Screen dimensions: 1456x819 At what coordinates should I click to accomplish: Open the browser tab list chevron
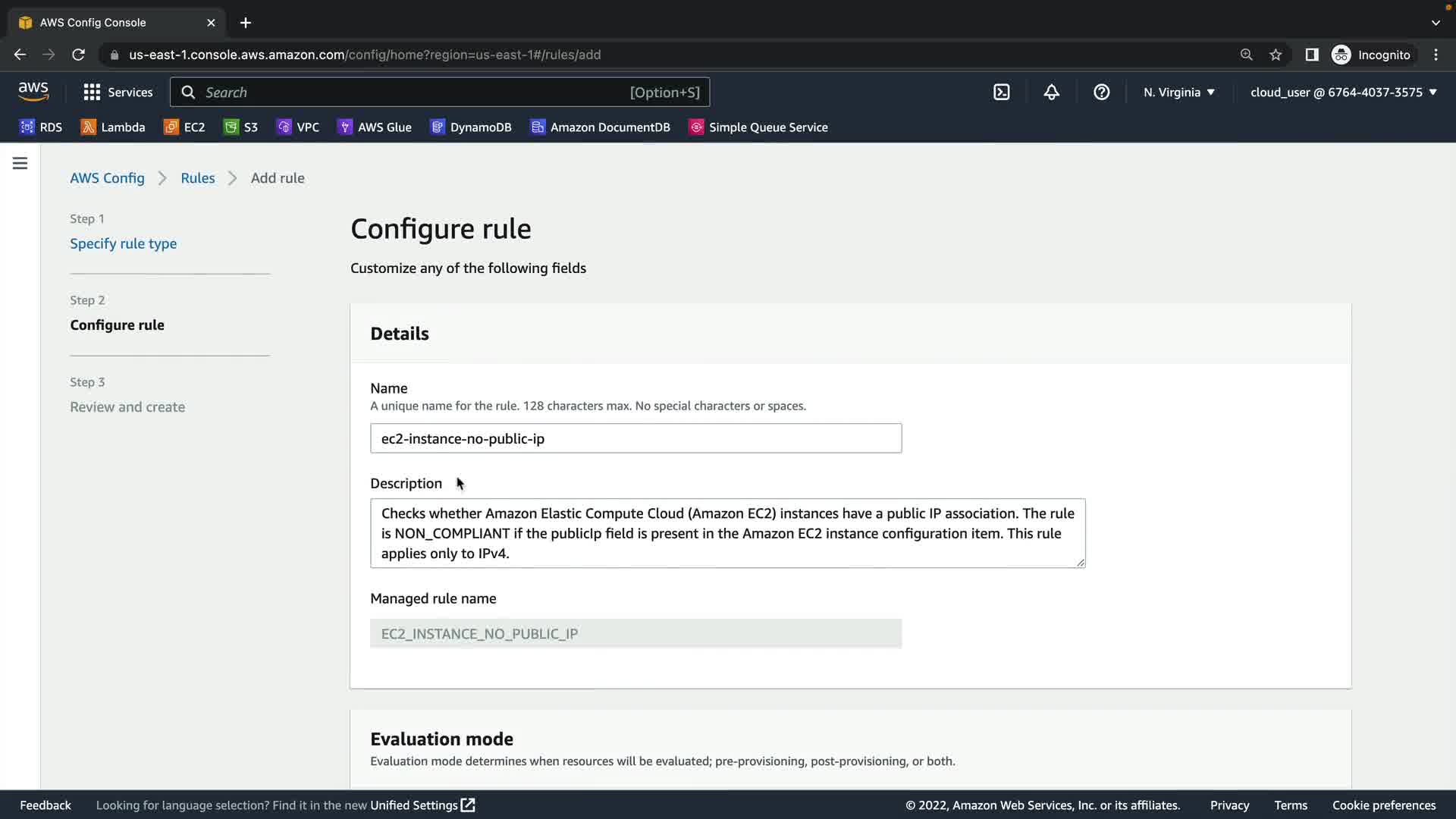tap(1436, 23)
